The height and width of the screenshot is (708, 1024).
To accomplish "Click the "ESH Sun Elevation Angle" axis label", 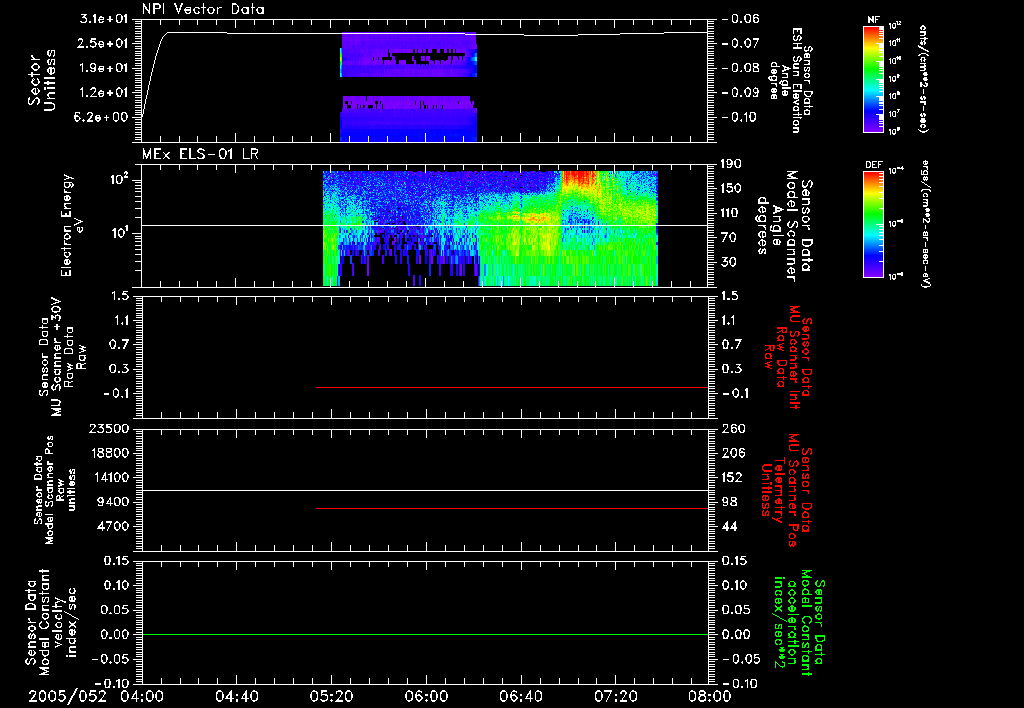I will [792, 80].
